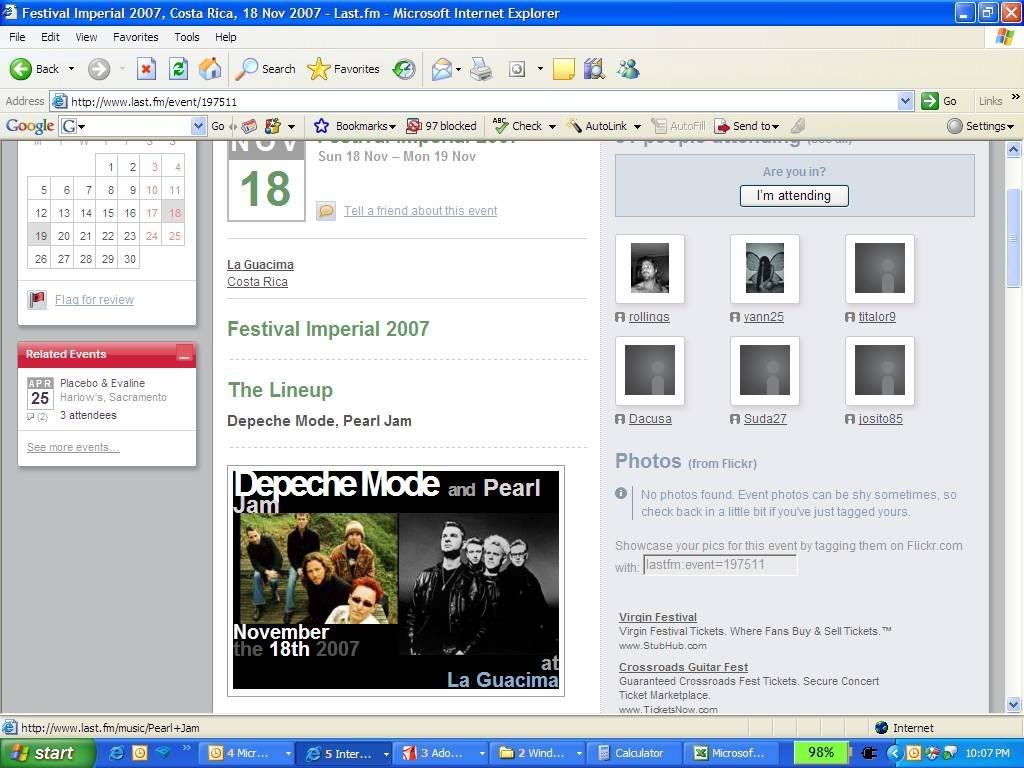Screen dimensions: 1024x768
Task: Open the History clock icon
Action: coord(404,69)
